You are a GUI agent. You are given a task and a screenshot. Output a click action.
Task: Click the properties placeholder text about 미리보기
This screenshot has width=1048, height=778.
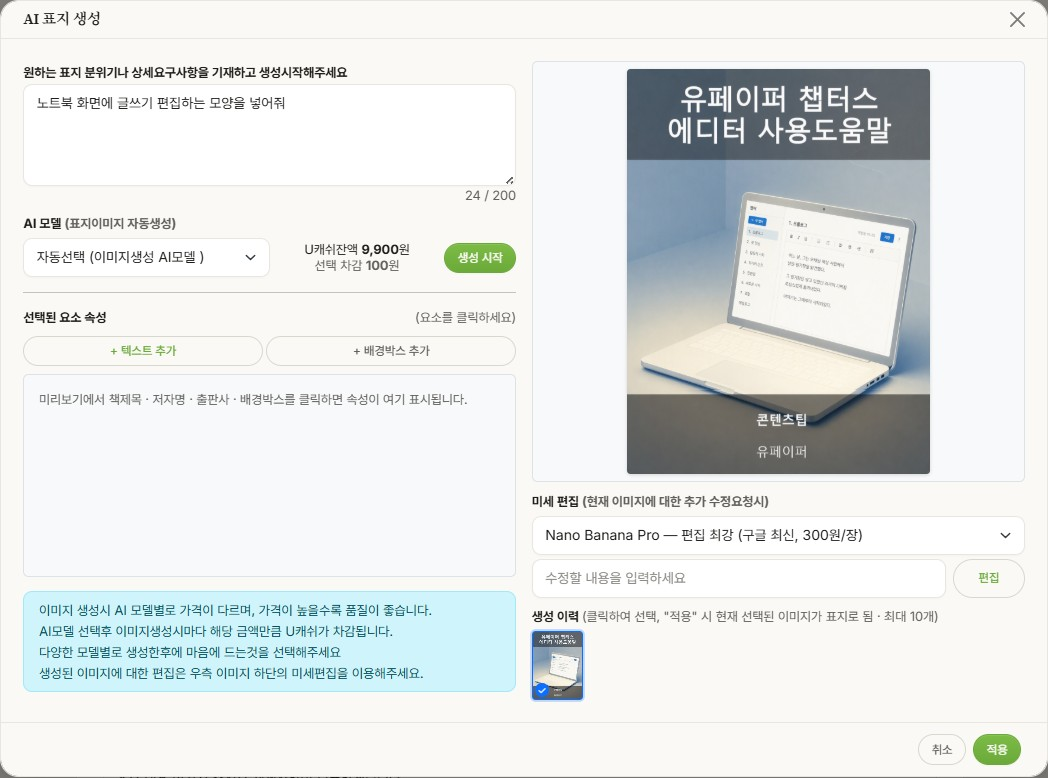tap(253, 400)
